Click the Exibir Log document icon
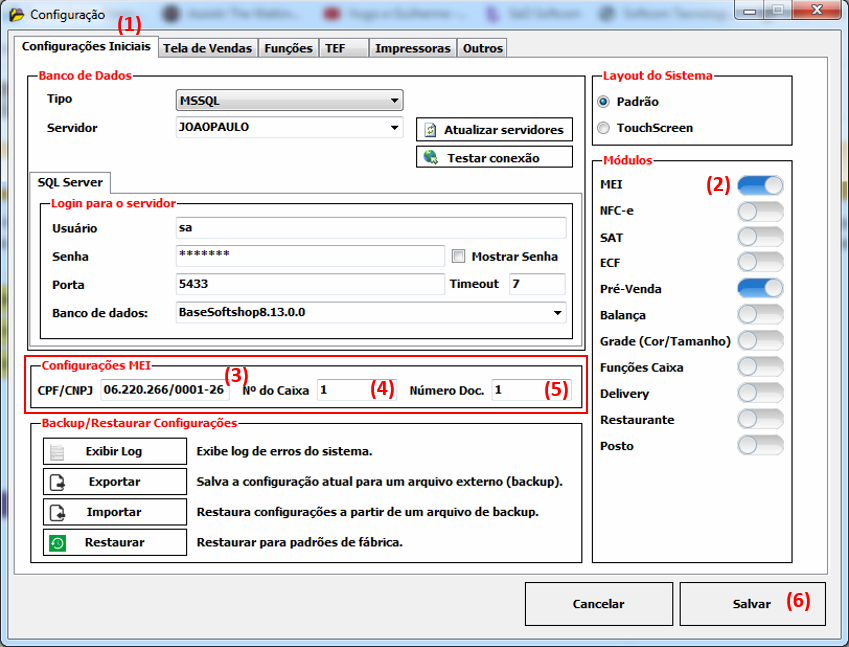 click(x=58, y=452)
